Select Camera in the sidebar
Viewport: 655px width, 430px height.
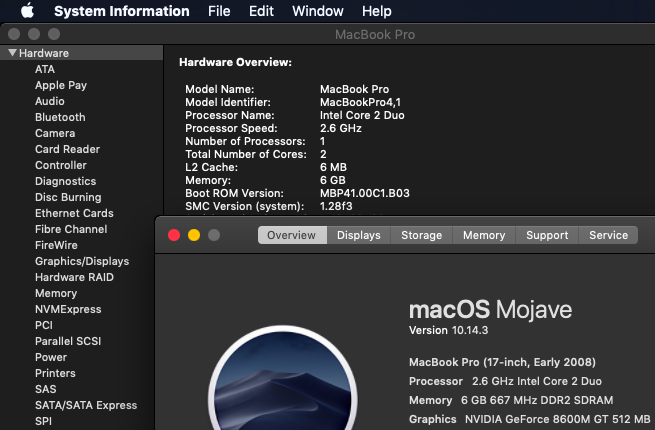pyautogui.click(x=55, y=133)
